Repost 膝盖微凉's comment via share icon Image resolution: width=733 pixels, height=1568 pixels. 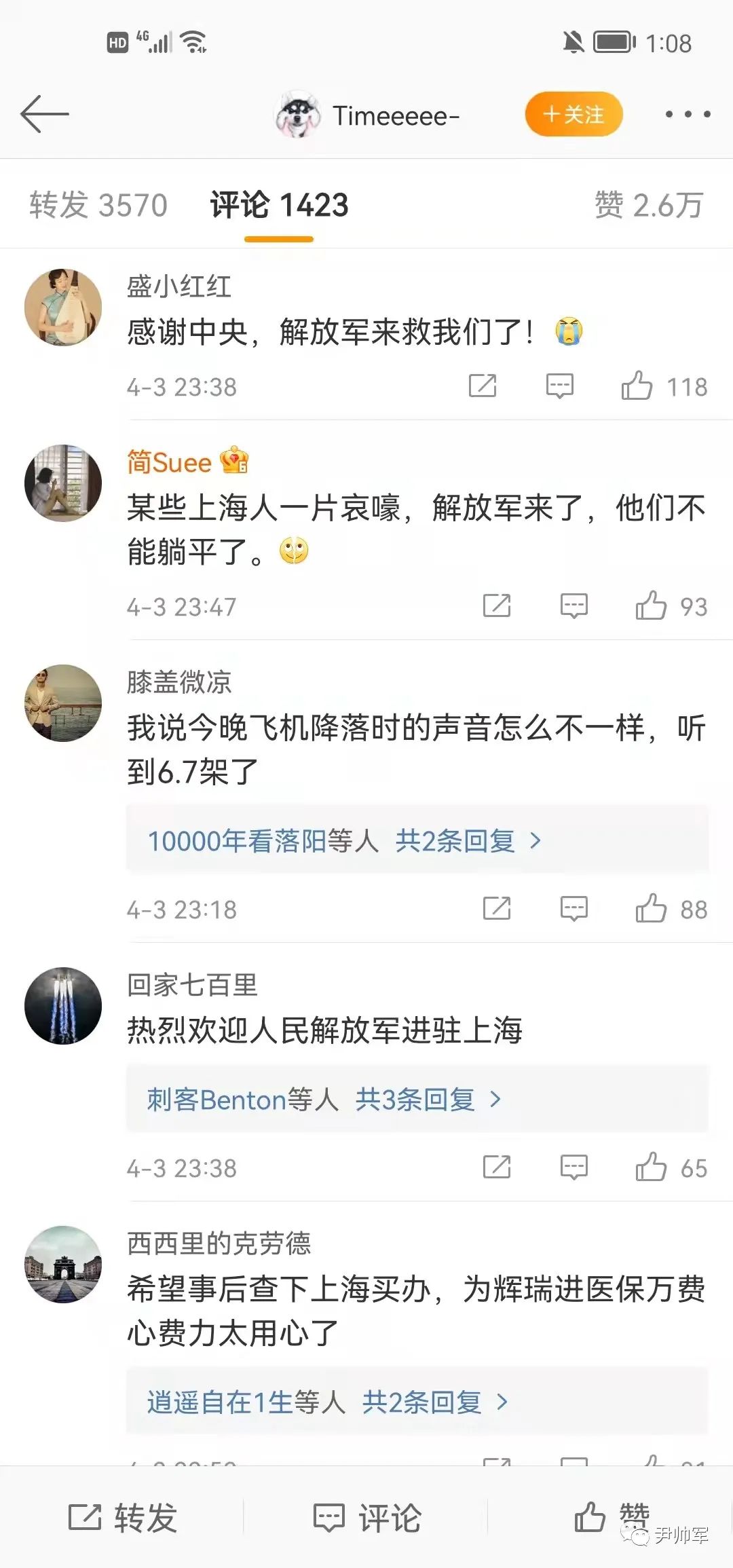[496, 908]
